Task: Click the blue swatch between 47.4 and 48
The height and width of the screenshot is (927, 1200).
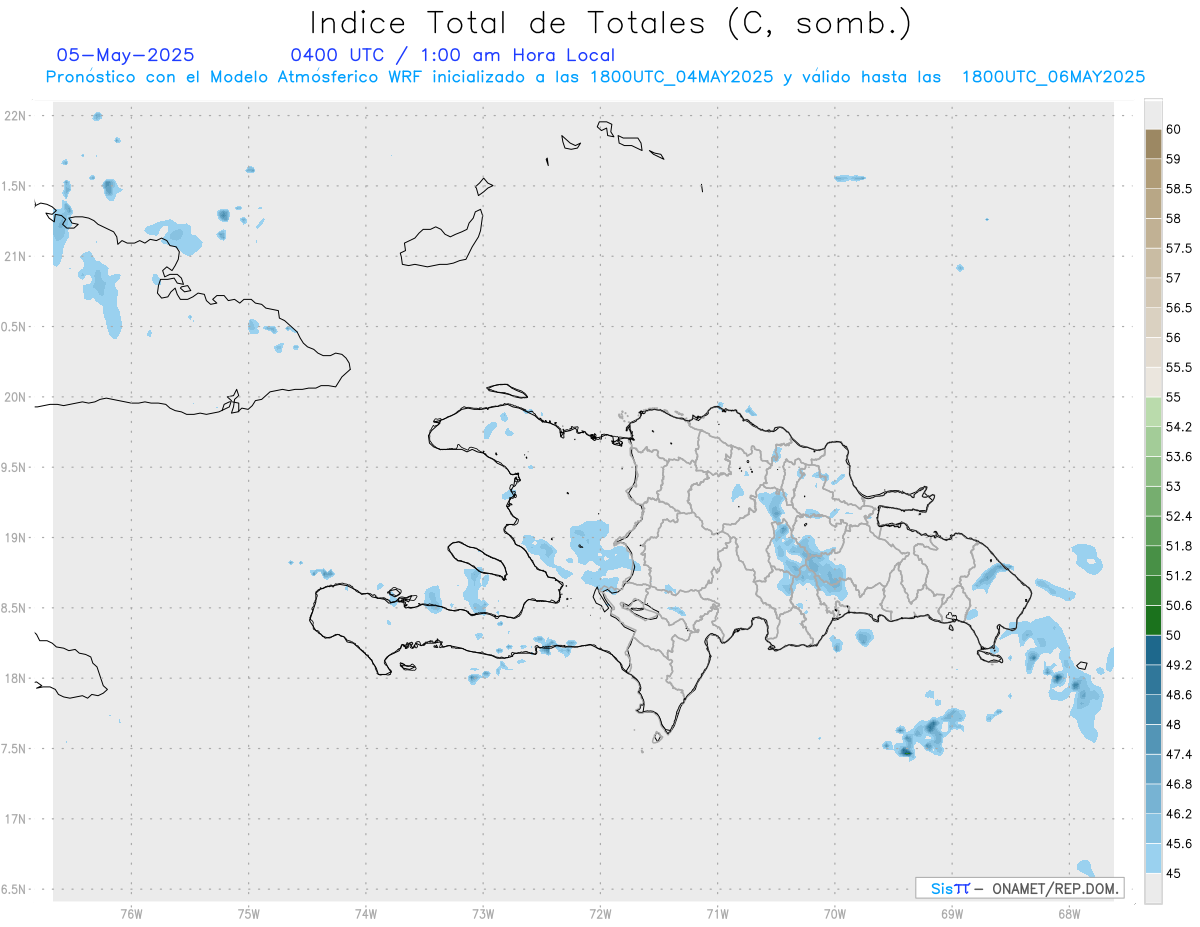Action: 1153,739
